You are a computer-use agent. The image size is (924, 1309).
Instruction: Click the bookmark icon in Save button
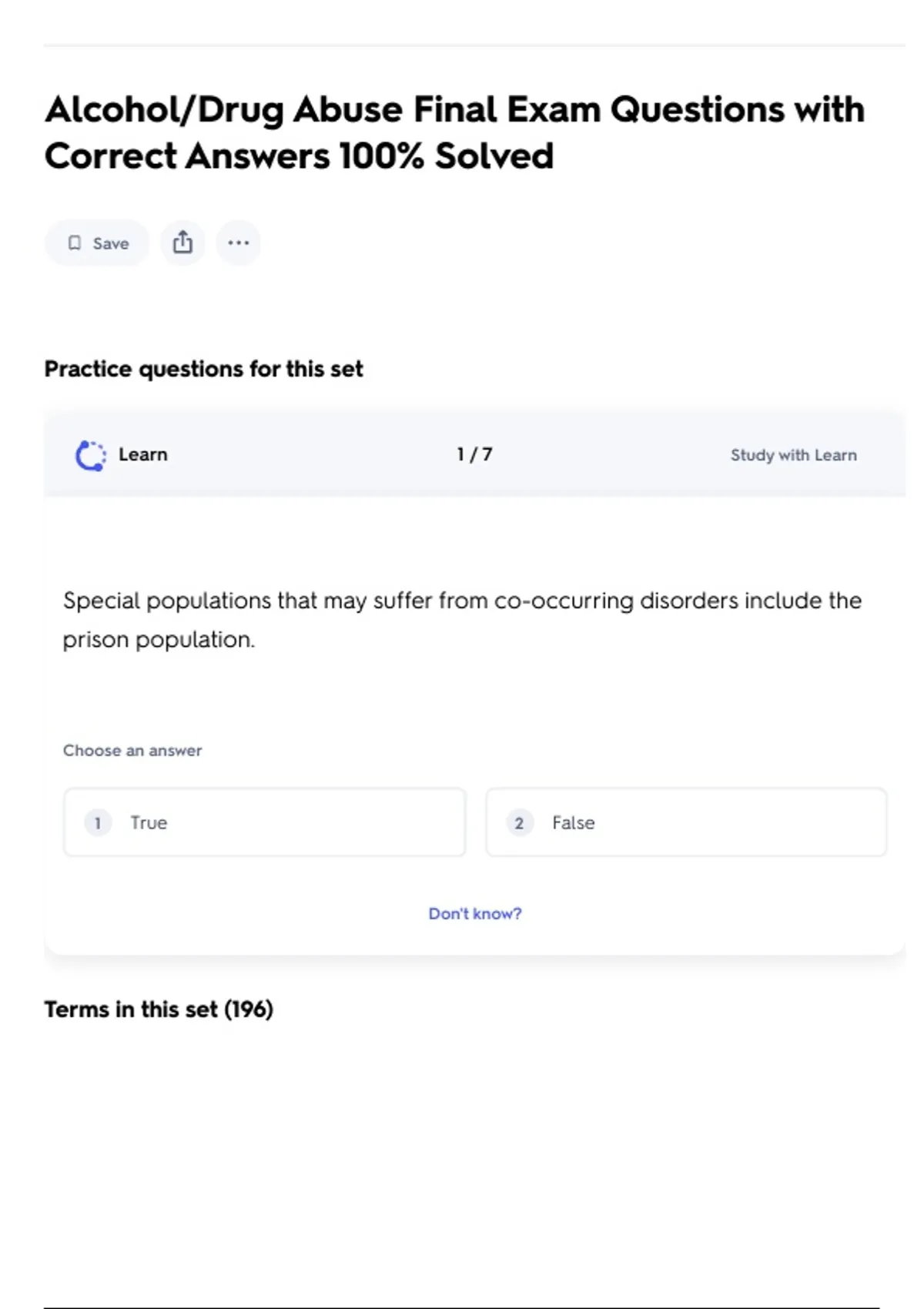pyautogui.click(x=75, y=243)
